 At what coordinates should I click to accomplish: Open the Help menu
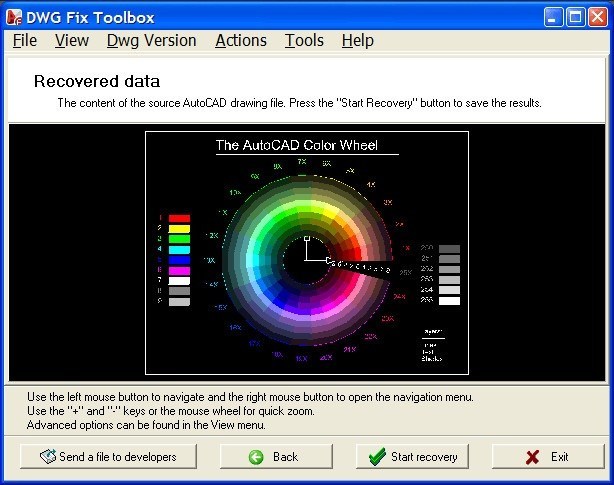[358, 40]
